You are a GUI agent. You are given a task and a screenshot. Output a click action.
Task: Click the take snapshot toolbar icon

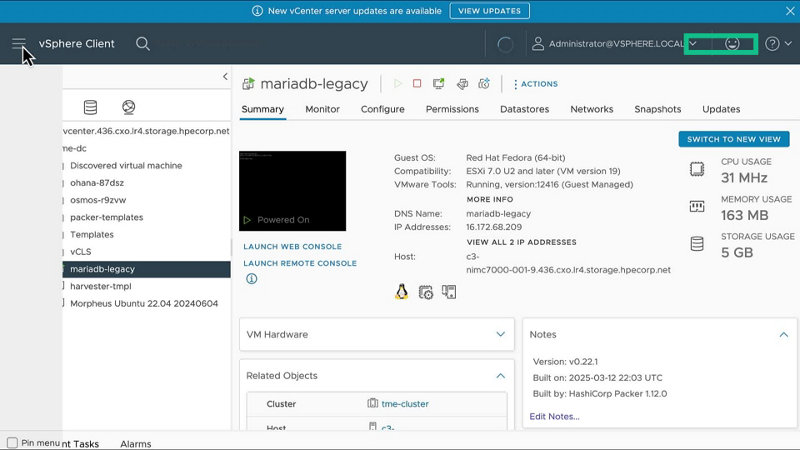[x=484, y=83]
